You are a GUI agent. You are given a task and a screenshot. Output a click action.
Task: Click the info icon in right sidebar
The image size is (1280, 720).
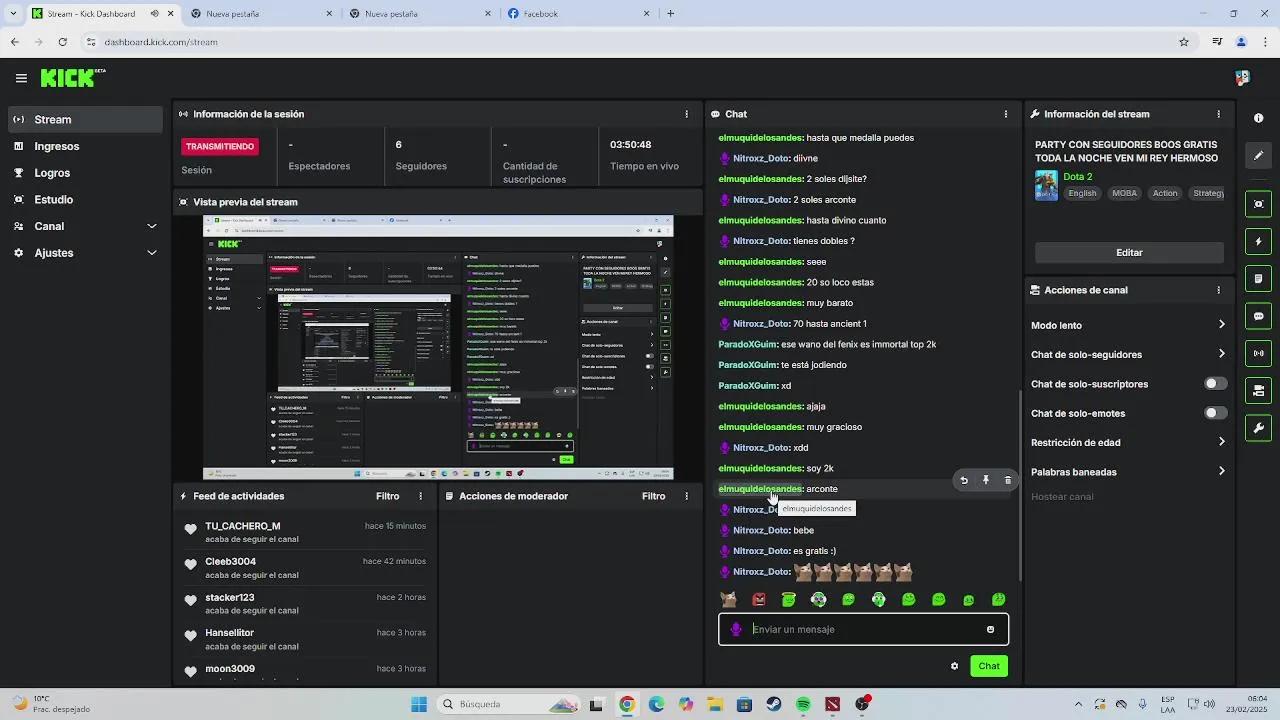tap(1258, 118)
